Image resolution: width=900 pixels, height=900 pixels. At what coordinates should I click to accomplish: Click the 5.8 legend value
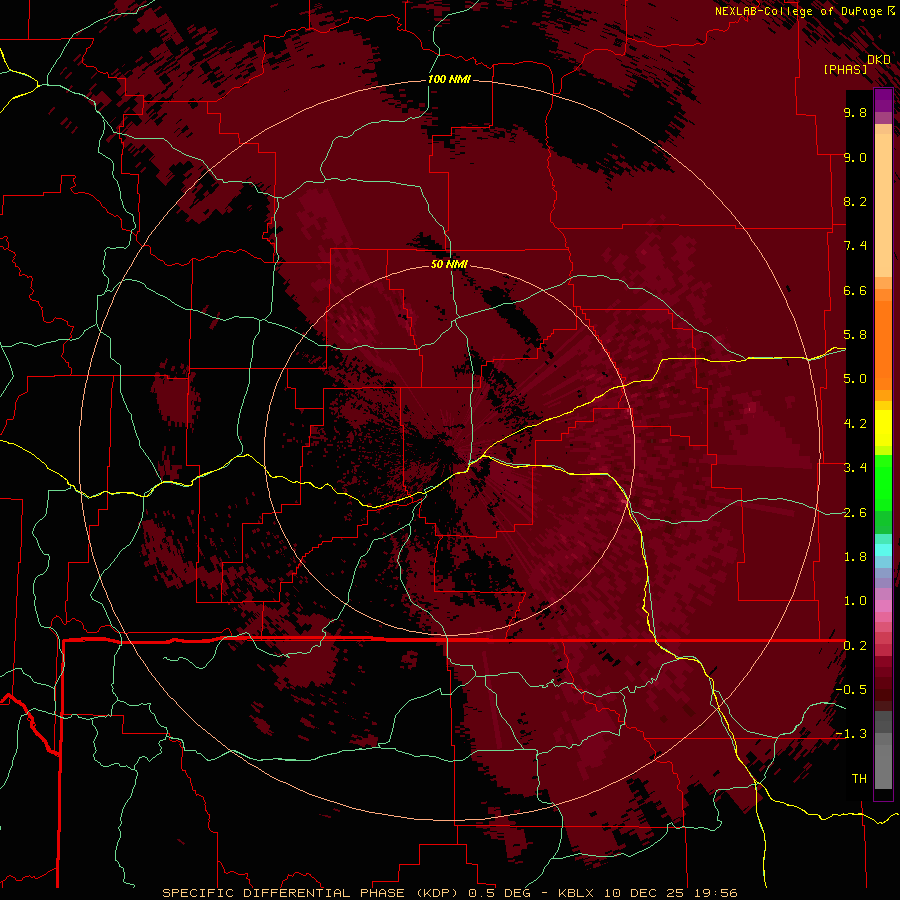pyautogui.click(x=855, y=335)
